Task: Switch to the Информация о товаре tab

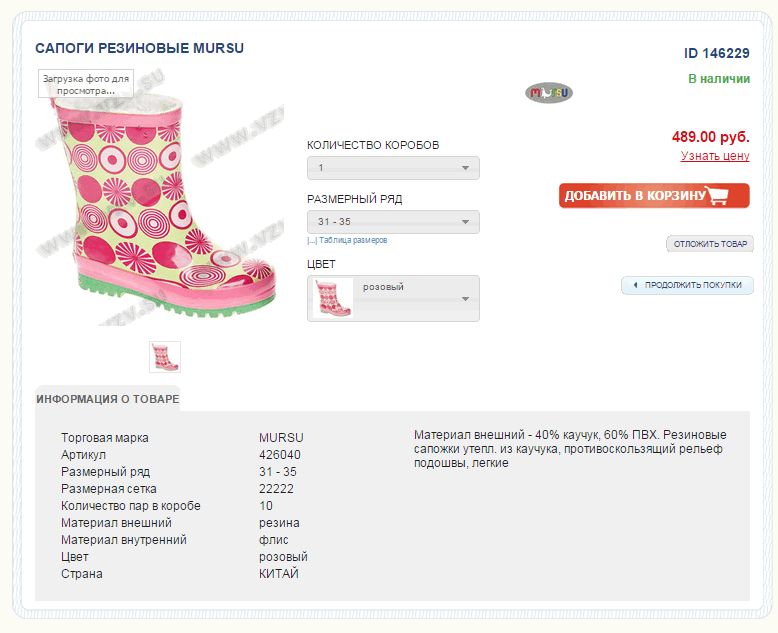Action: point(108,399)
